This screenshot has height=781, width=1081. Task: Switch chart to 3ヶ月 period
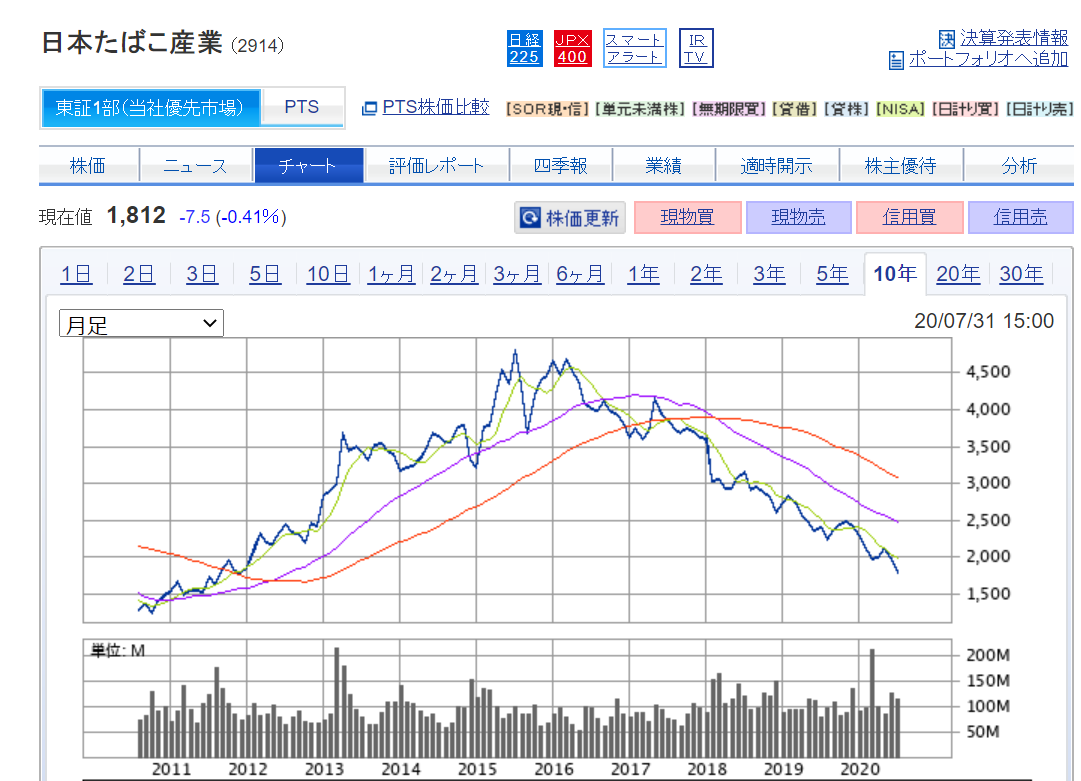click(x=517, y=274)
